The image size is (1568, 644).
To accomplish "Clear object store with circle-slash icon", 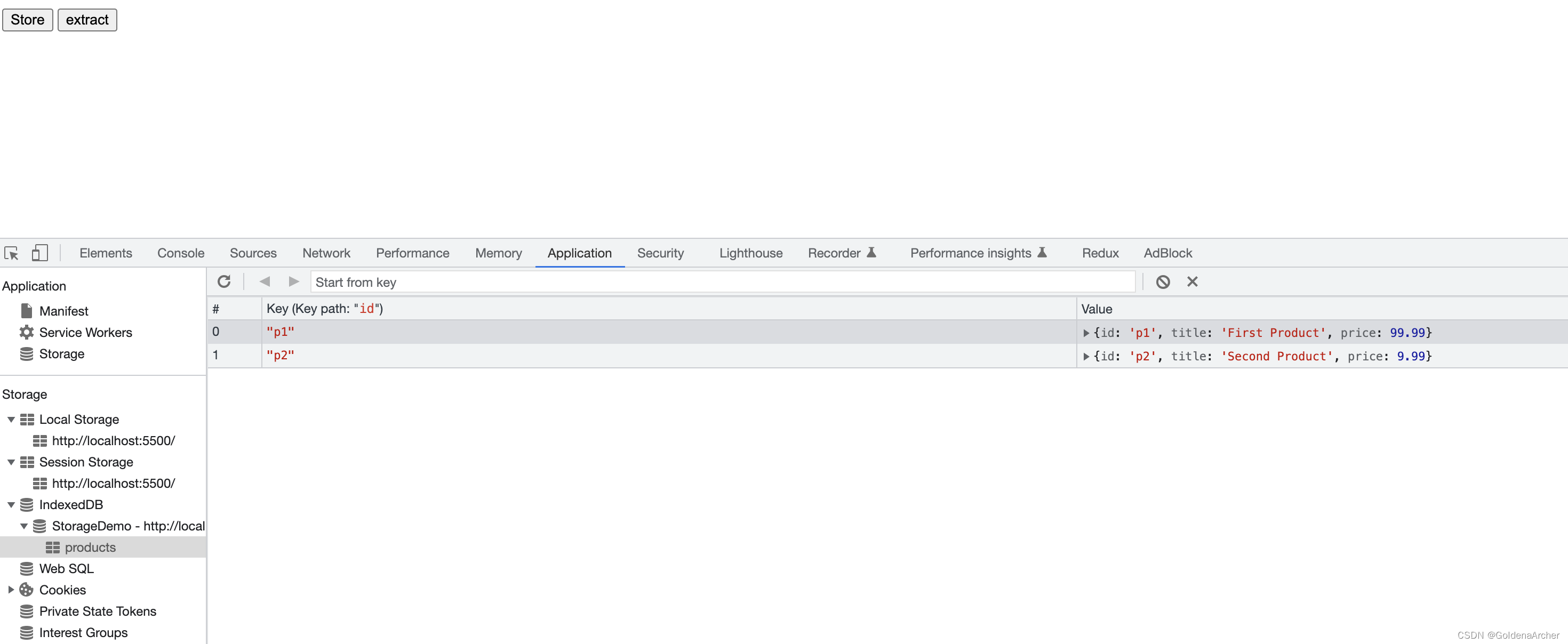I will (x=1163, y=281).
